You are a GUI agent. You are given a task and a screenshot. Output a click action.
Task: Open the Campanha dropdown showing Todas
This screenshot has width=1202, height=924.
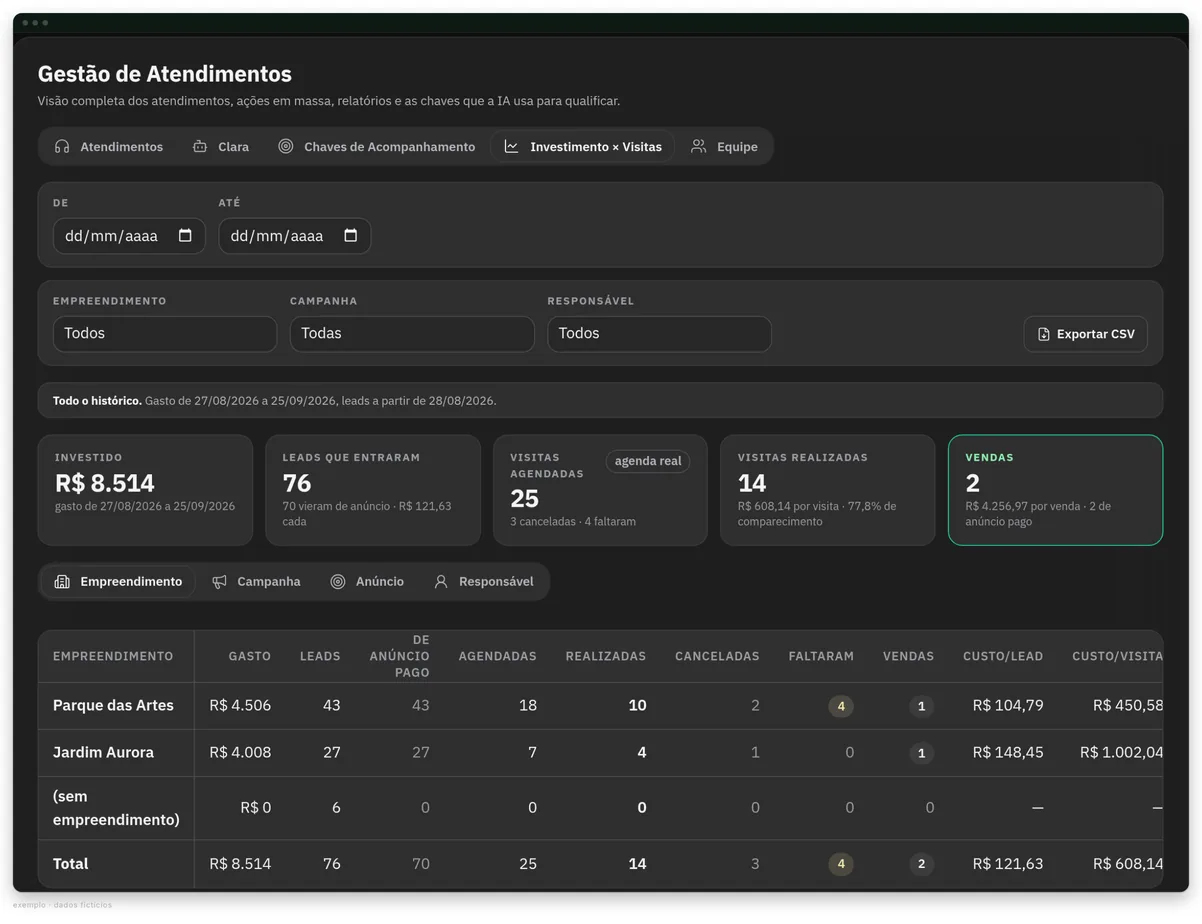[412, 334]
